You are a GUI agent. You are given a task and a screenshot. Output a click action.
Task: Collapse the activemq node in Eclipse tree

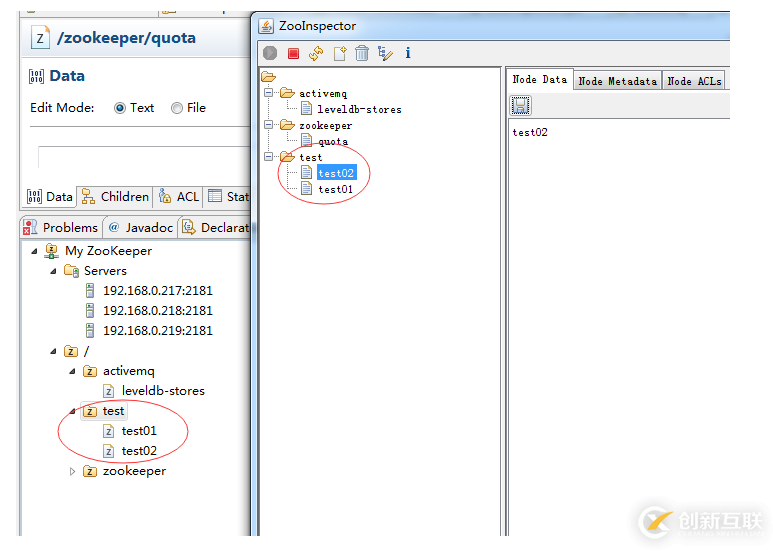[x=72, y=371]
